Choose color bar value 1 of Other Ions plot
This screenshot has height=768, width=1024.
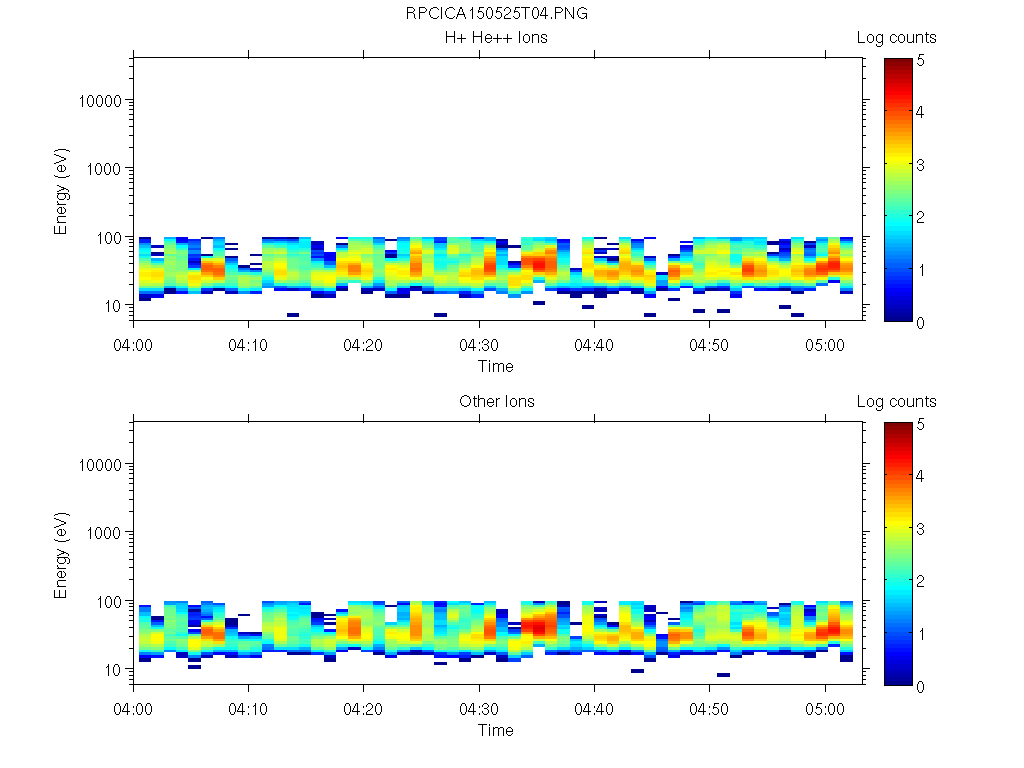click(921, 634)
